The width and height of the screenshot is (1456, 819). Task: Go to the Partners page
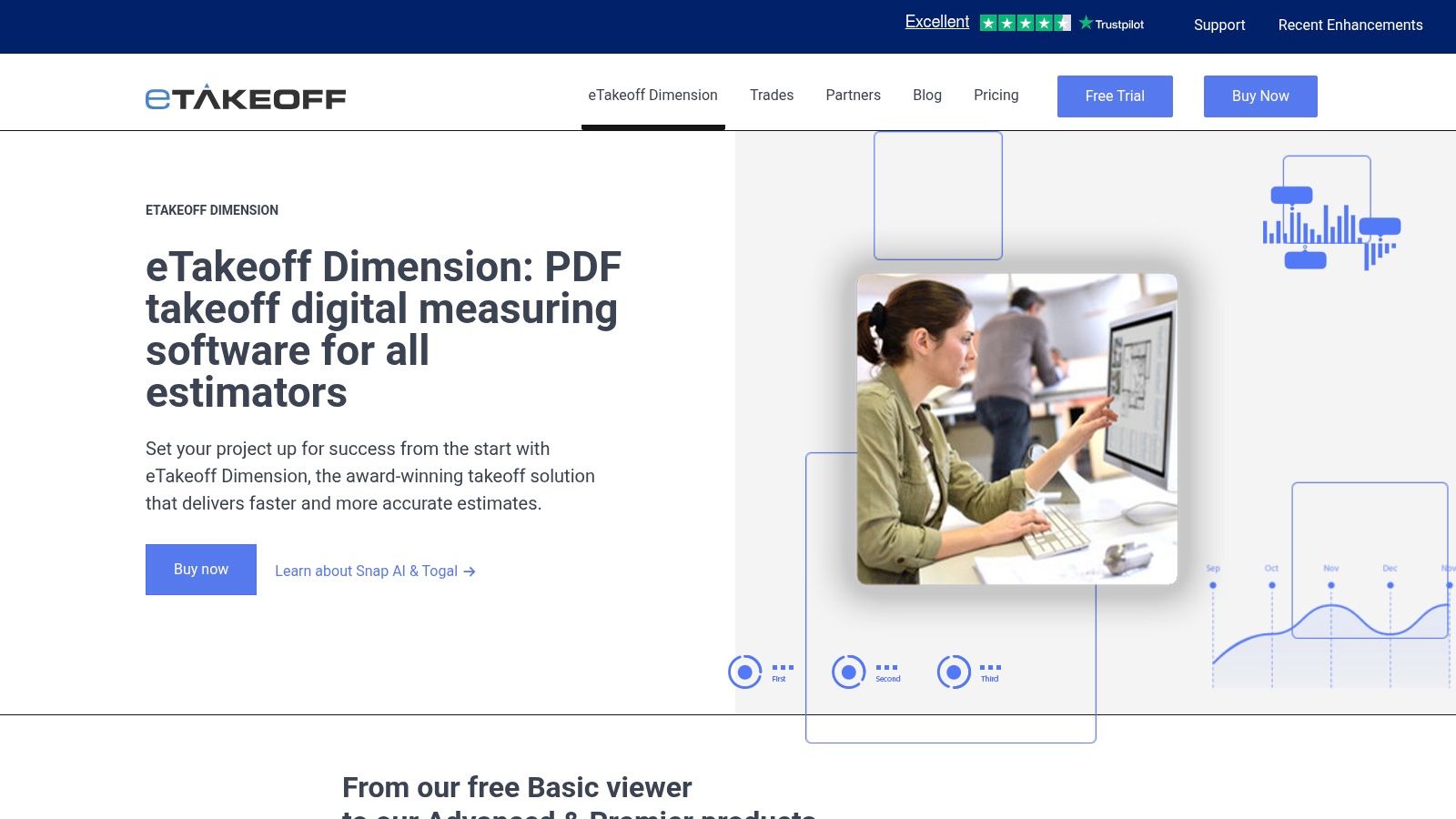853,96
